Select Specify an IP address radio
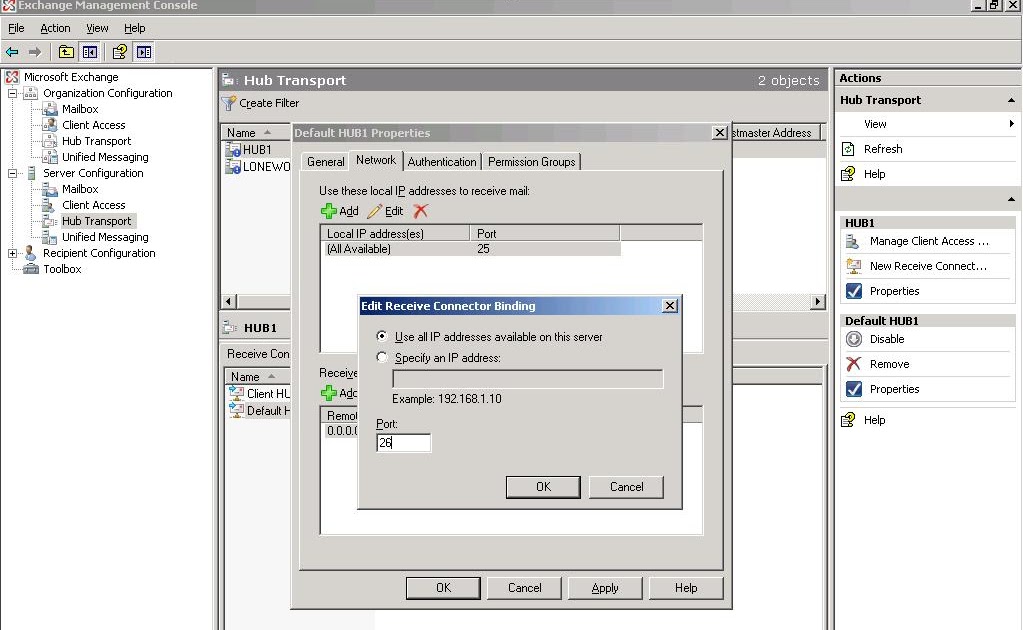 click(382, 357)
